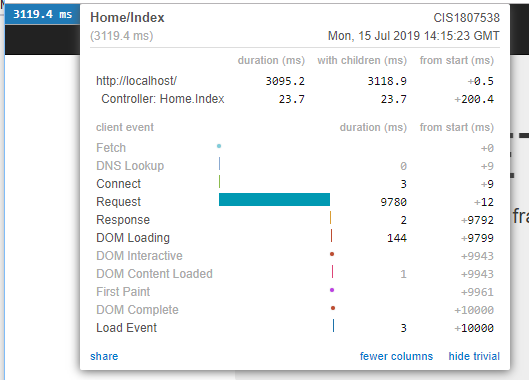Select the Home/Index title
Screen dimensions: 529x380
coord(127,18)
